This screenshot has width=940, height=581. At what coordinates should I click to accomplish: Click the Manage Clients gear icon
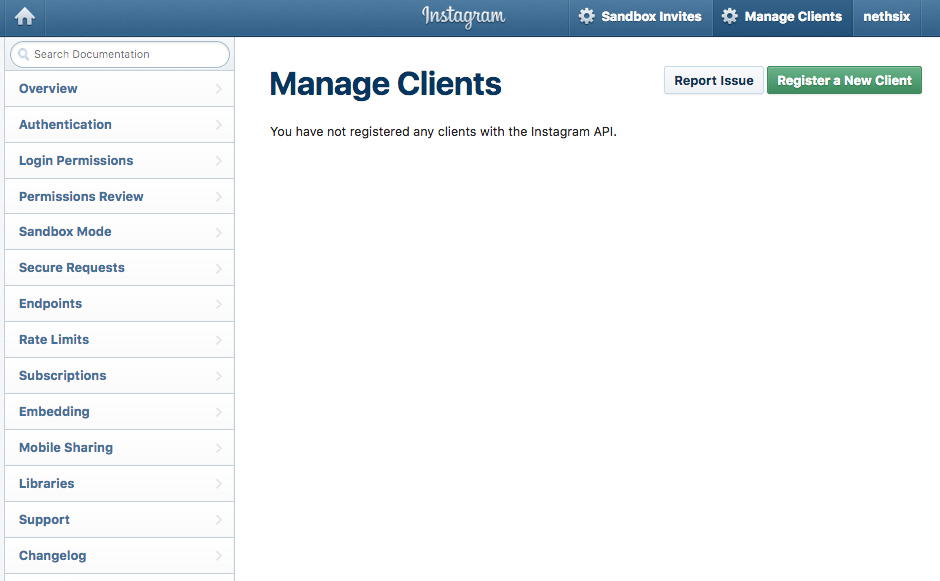coord(730,16)
